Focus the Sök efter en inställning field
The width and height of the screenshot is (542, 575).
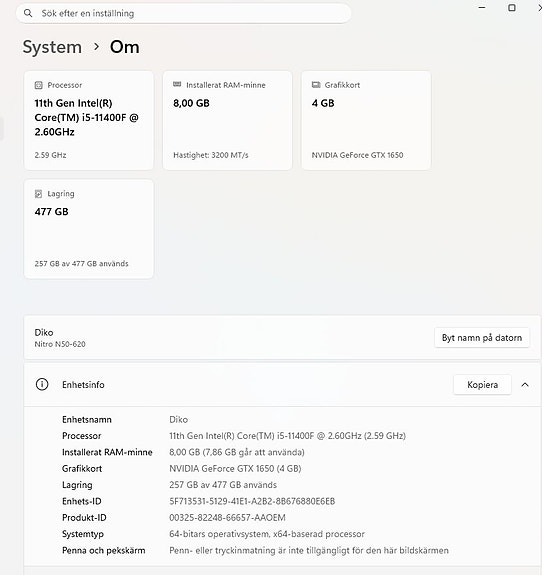[x=184, y=13]
